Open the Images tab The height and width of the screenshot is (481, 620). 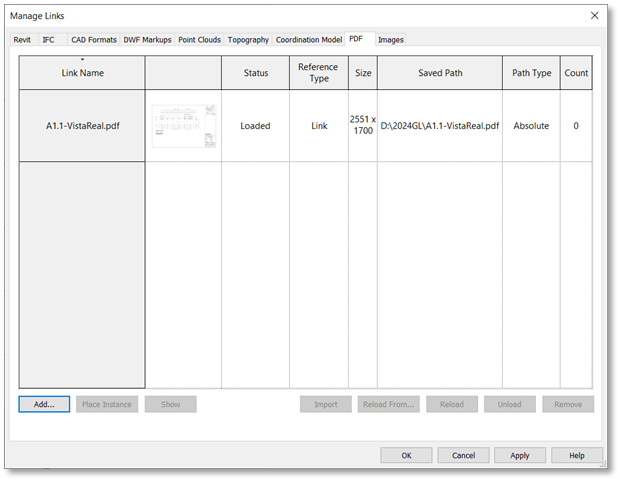coord(391,40)
